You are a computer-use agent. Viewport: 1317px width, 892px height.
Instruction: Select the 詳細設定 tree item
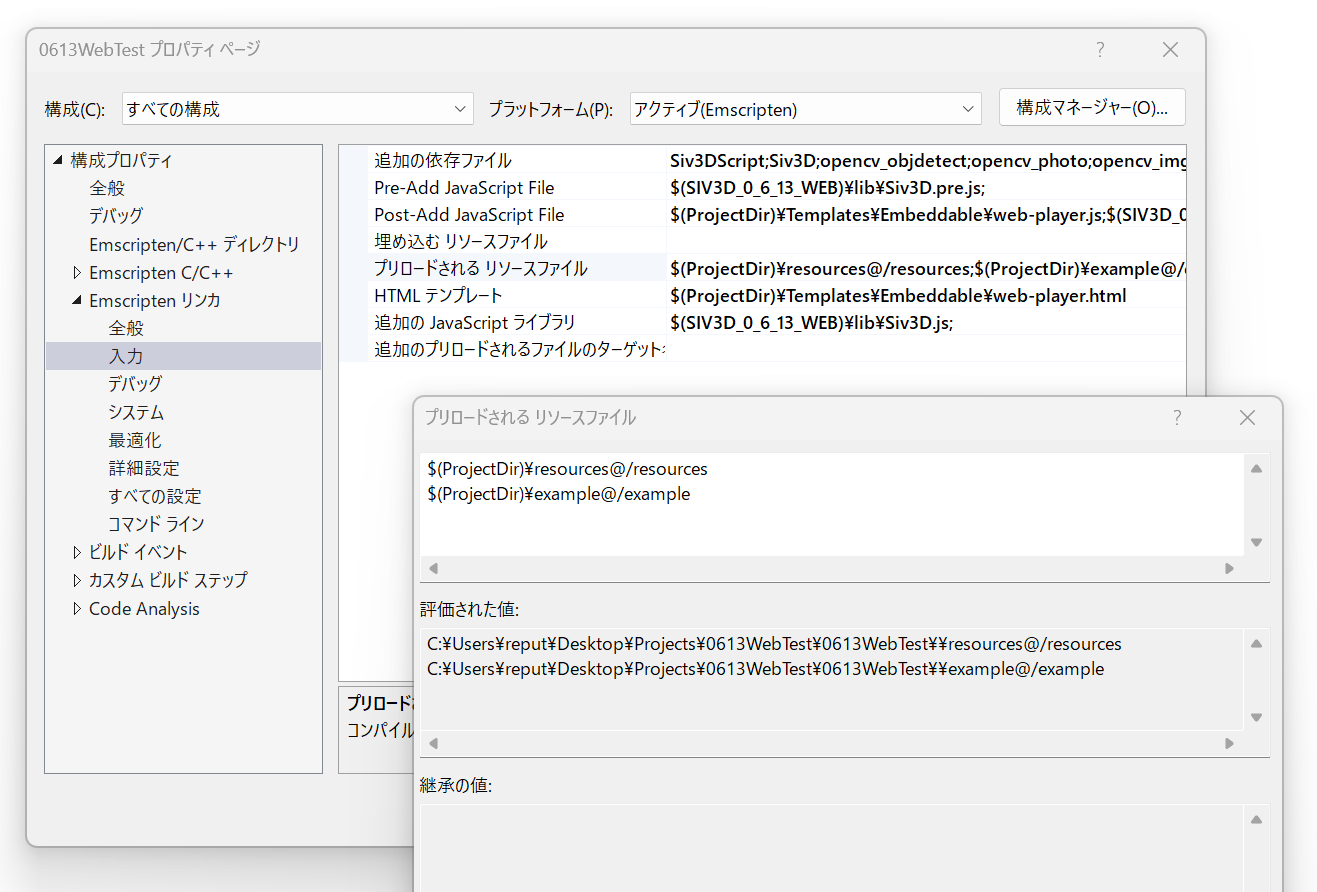click(x=144, y=468)
